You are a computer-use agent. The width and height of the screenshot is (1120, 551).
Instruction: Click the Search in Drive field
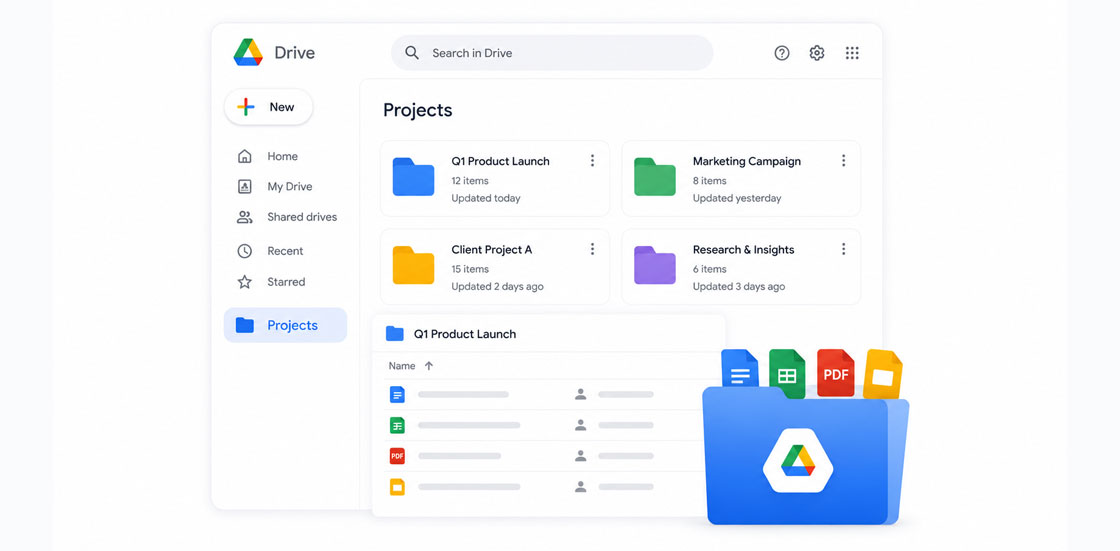(x=552, y=53)
